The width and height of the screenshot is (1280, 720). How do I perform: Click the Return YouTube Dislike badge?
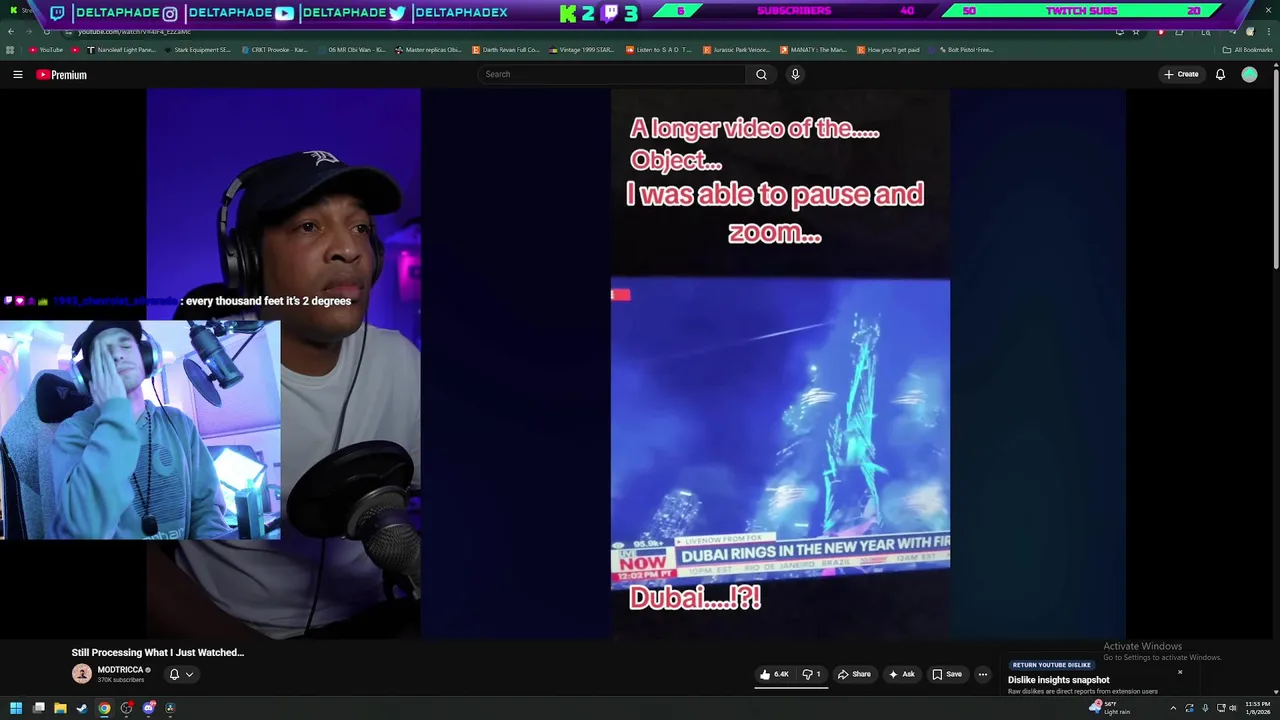click(1051, 665)
